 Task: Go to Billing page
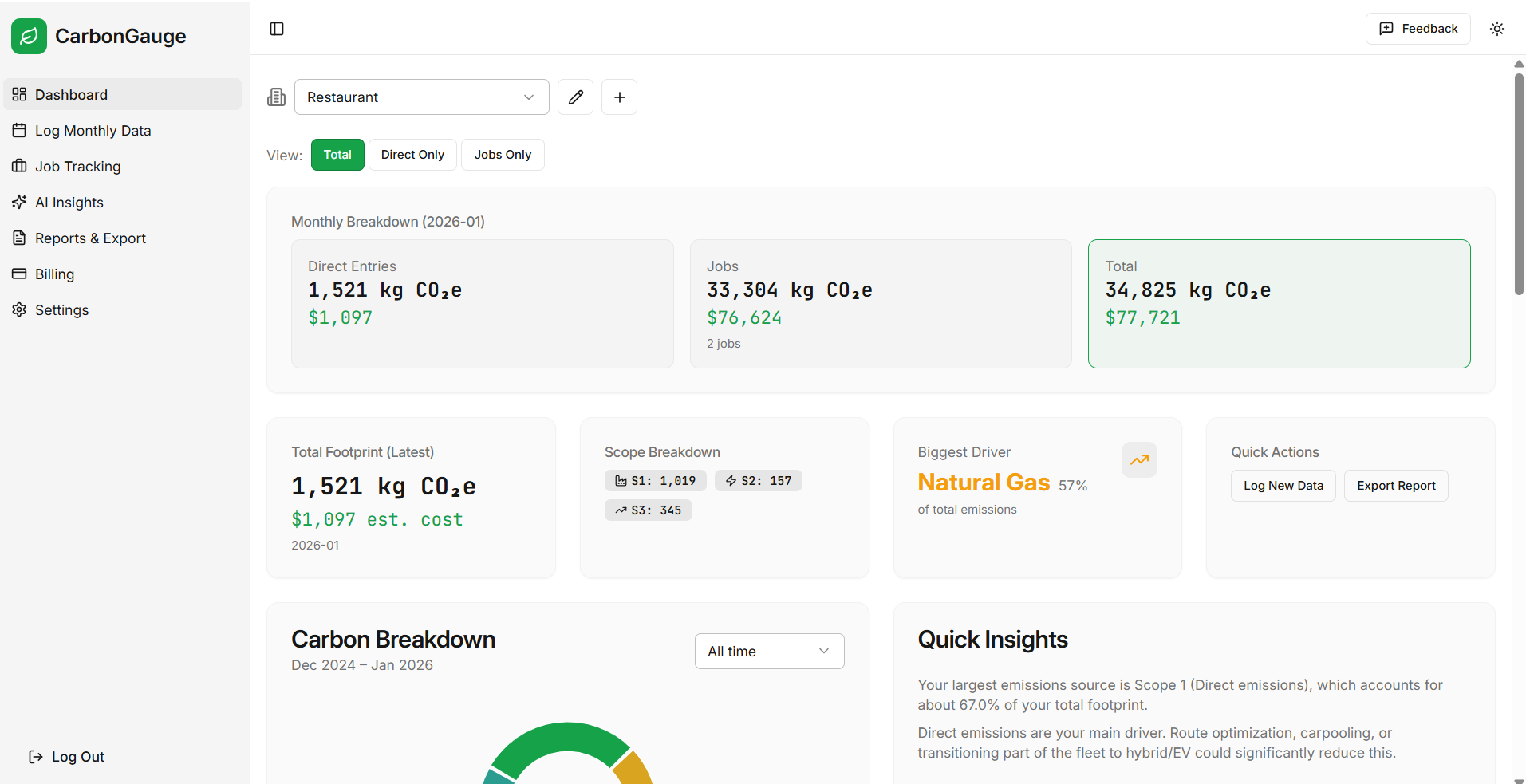click(123, 274)
